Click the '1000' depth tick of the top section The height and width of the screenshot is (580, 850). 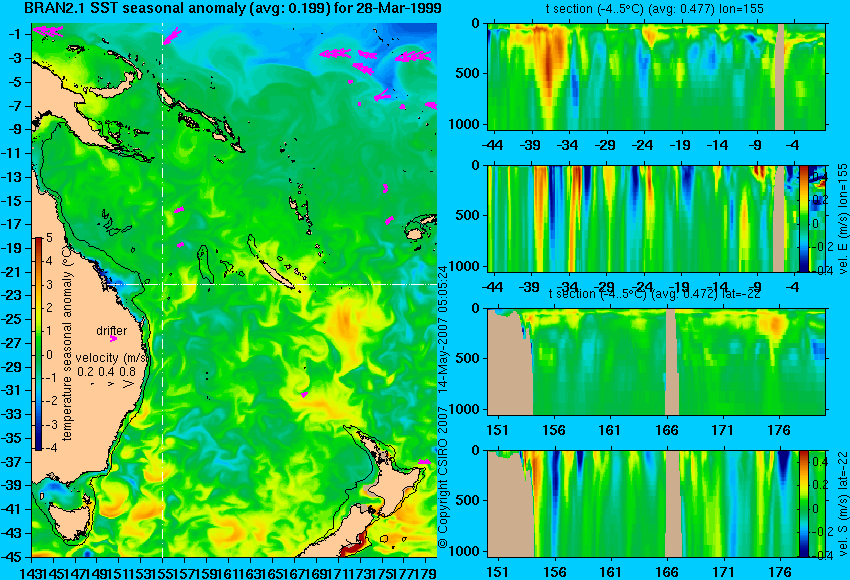click(465, 124)
